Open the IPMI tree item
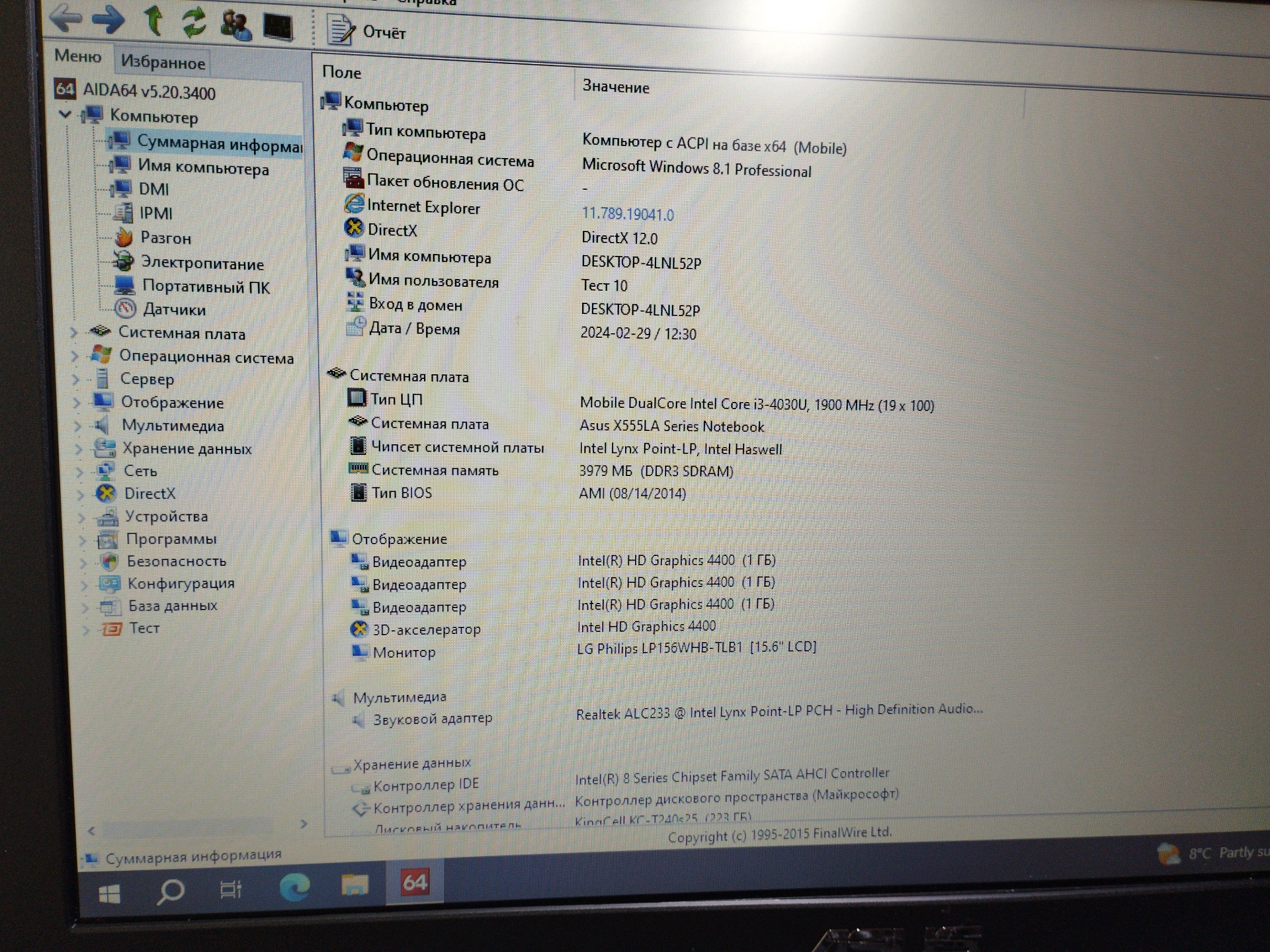Screen dimensions: 1270x952 click(x=155, y=213)
